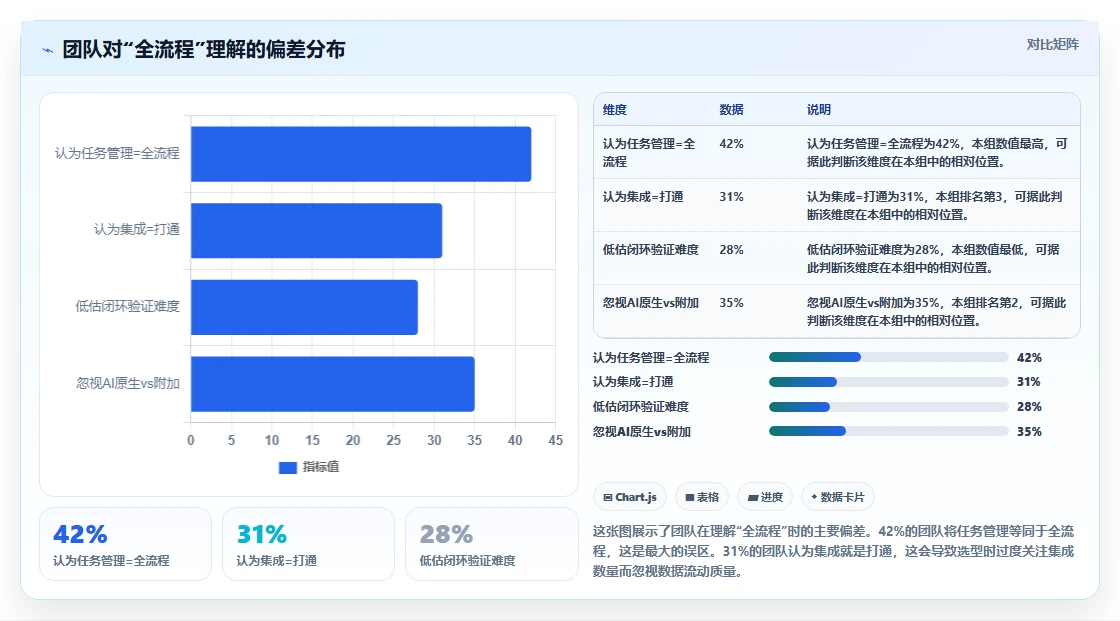
Task: Click chart y-axis label 低估闭环验证难度
Action: pos(127,306)
